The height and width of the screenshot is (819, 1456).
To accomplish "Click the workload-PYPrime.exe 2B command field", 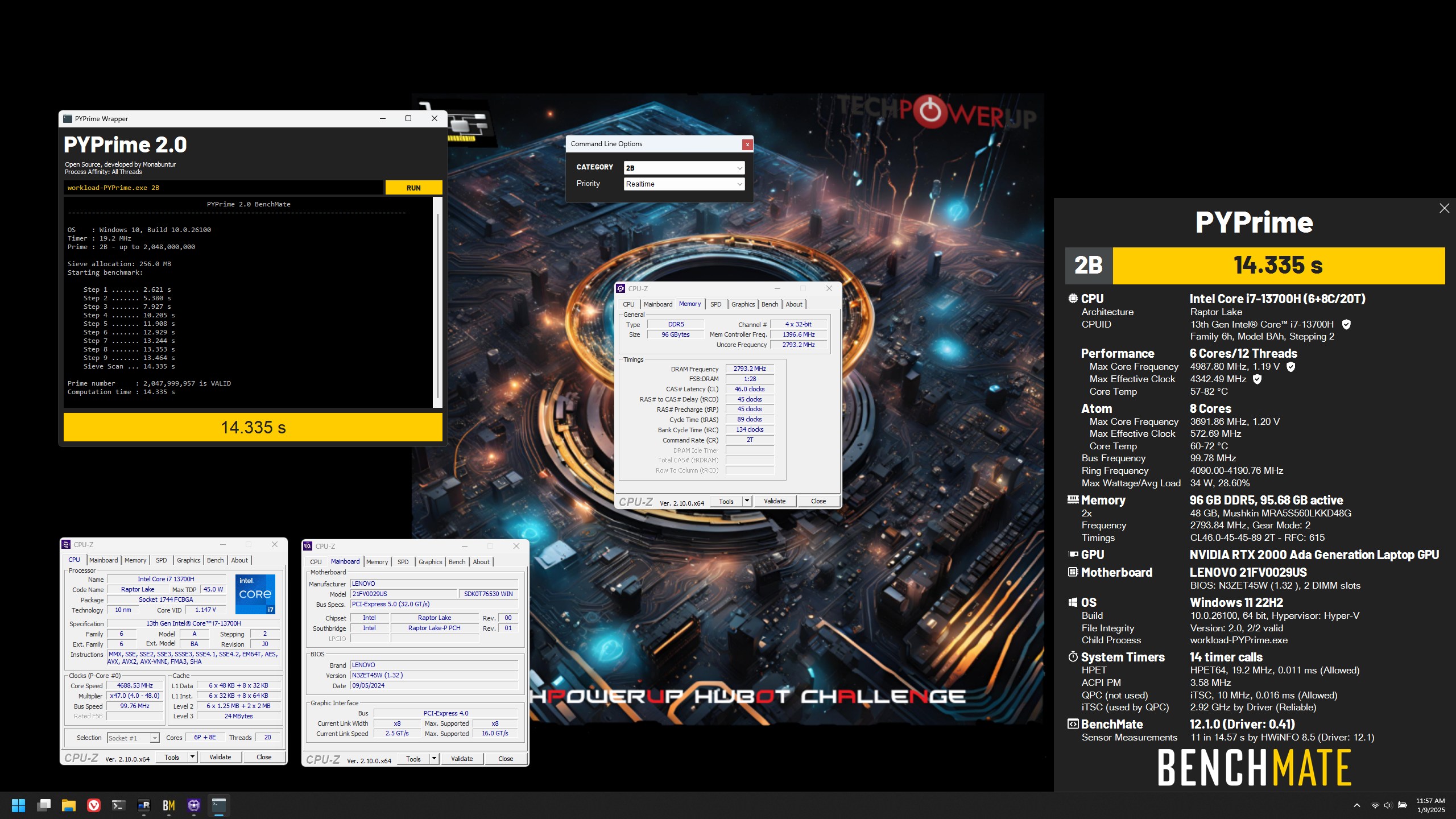I will [223, 188].
